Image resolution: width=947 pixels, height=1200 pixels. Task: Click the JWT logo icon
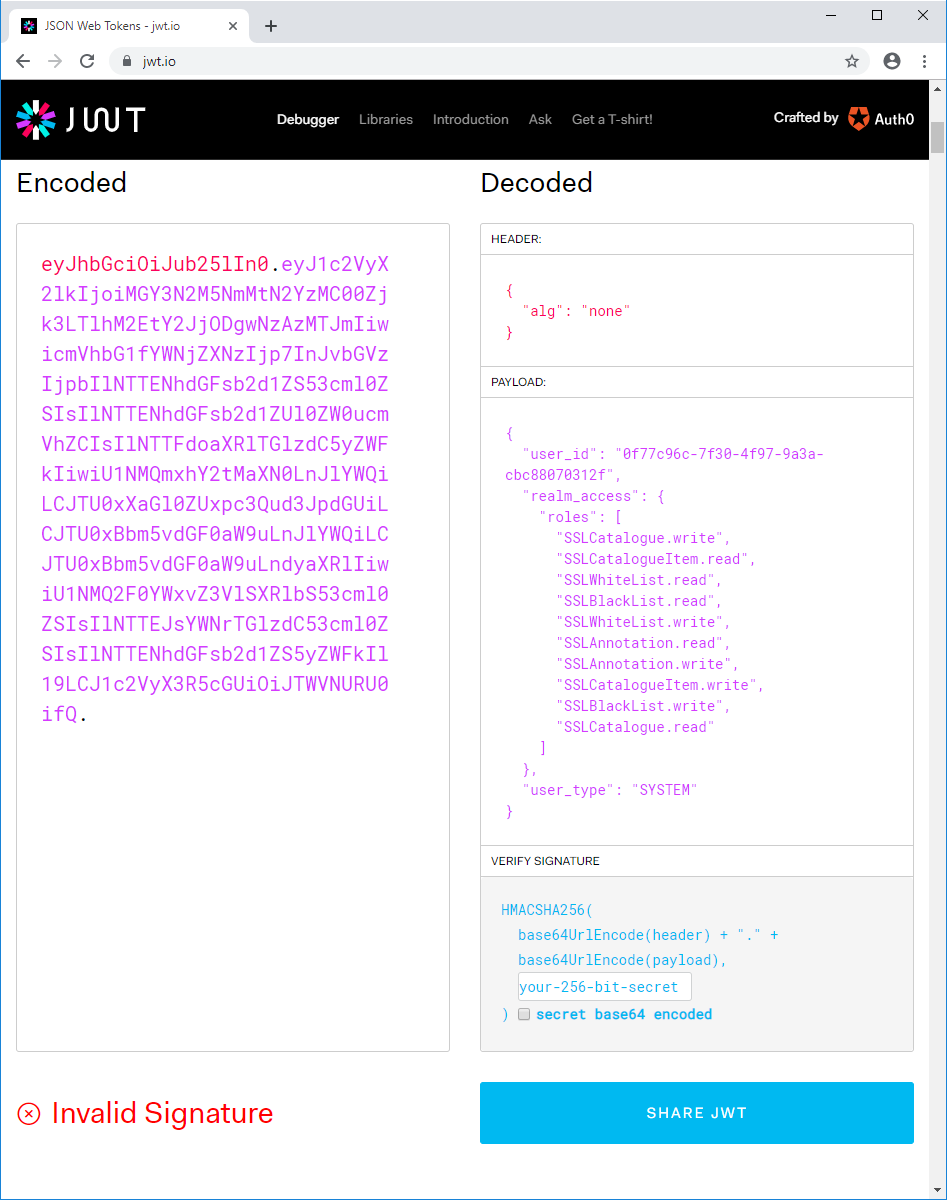[36, 120]
